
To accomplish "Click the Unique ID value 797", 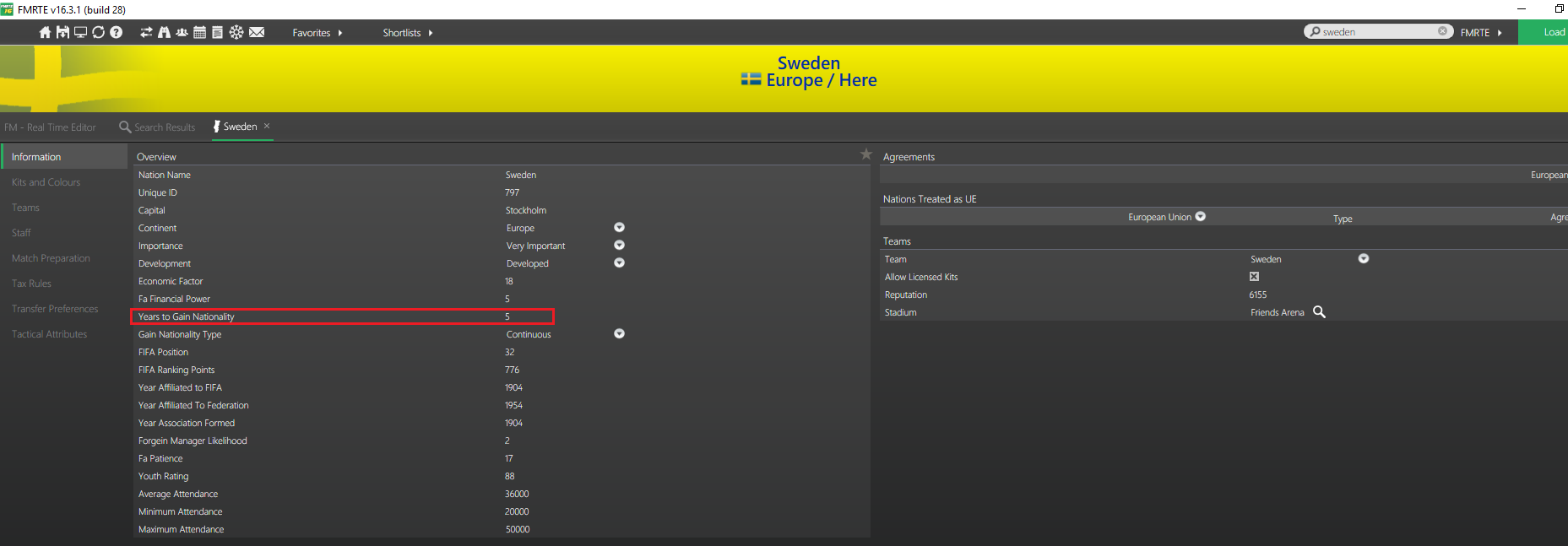I will click(512, 192).
